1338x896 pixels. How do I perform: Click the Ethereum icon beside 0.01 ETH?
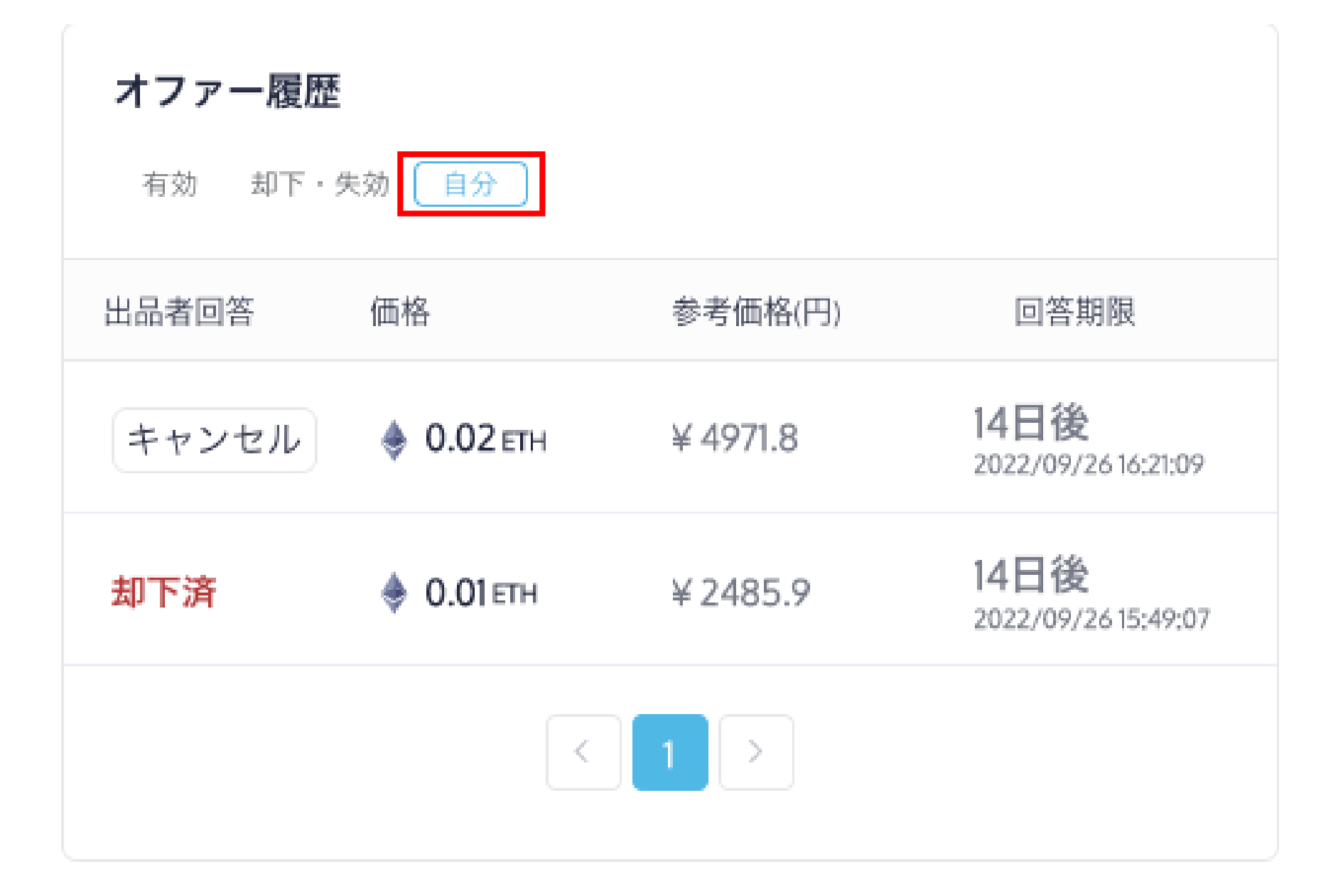tap(394, 593)
